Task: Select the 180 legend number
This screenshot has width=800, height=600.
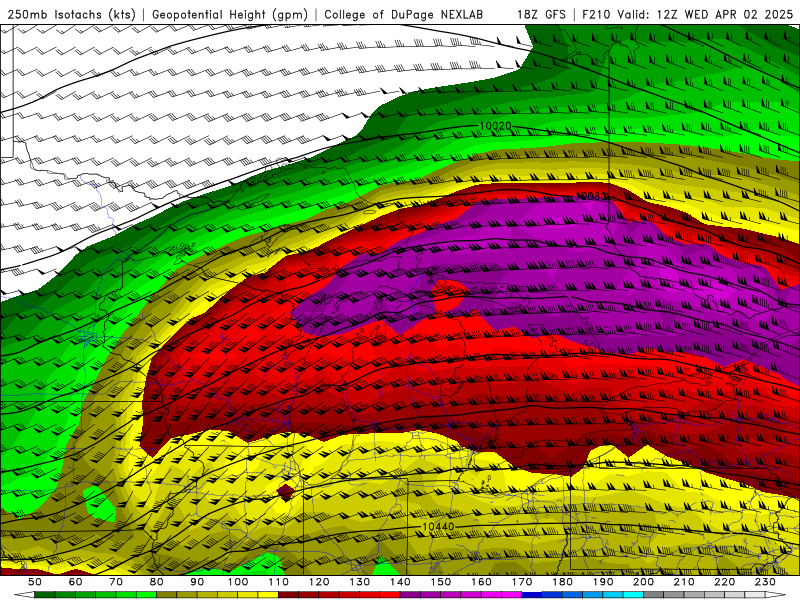Action: pyautogui.click(x=562, y=582)
